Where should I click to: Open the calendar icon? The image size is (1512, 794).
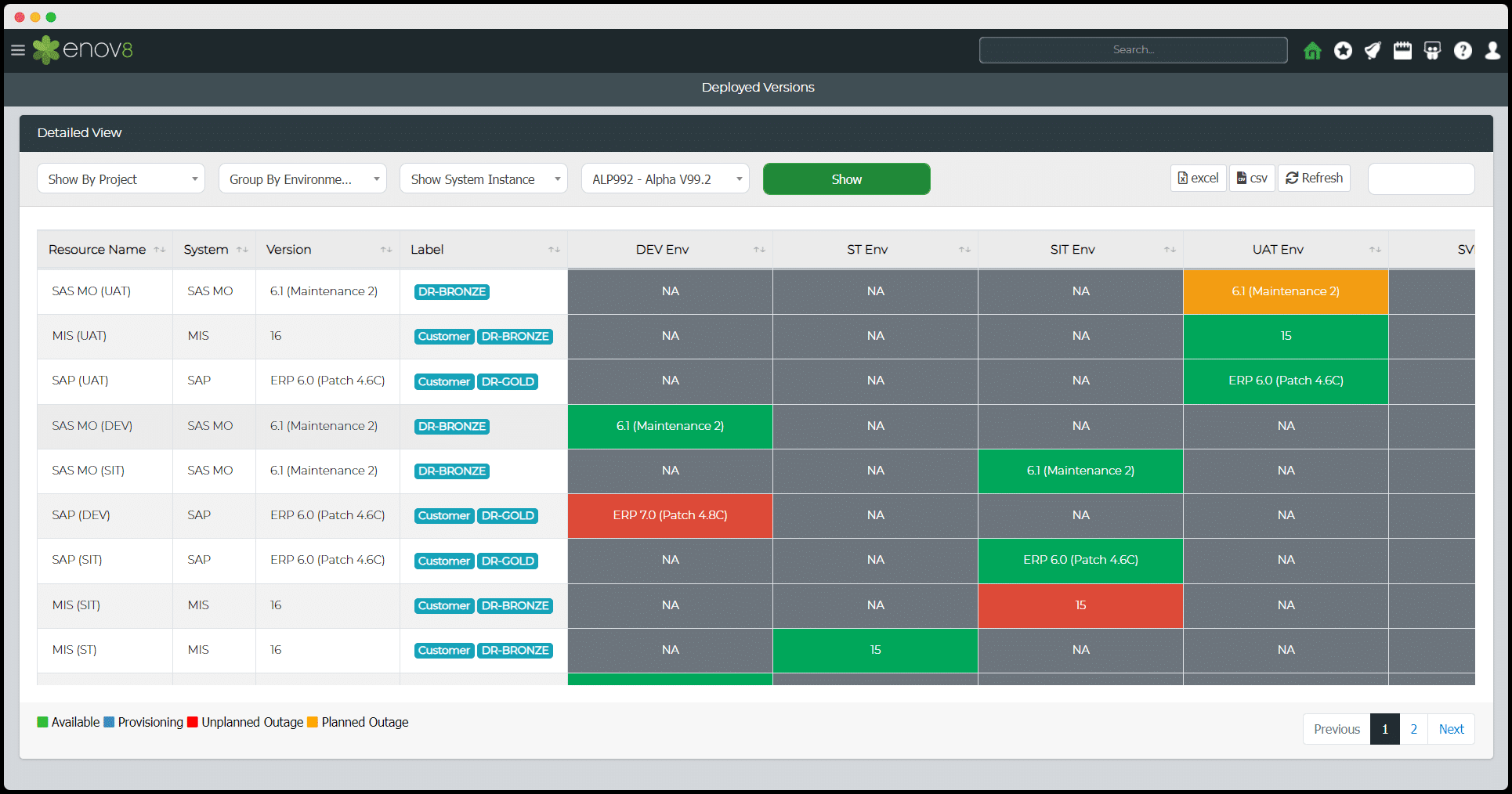(x=1402, y=51)
